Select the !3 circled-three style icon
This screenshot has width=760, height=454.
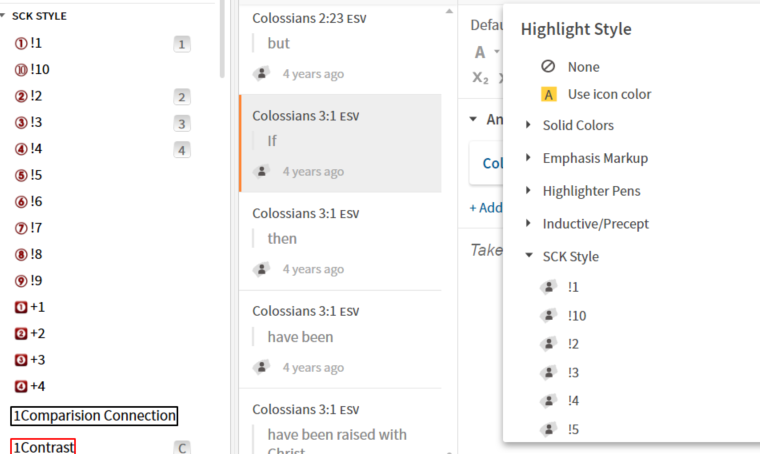click(21, 123)
